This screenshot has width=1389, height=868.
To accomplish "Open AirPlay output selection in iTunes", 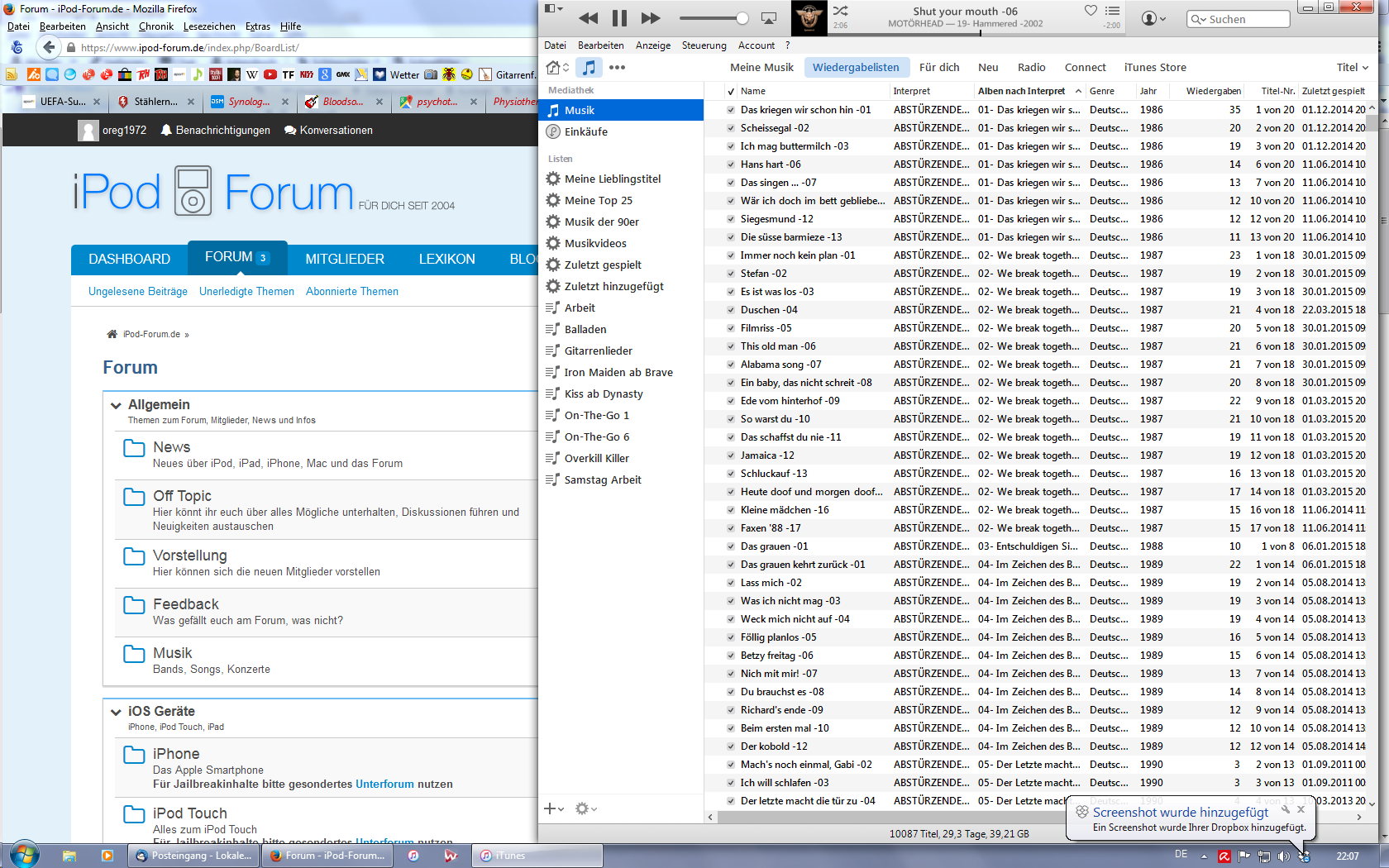I will click(x=769, y=18).
